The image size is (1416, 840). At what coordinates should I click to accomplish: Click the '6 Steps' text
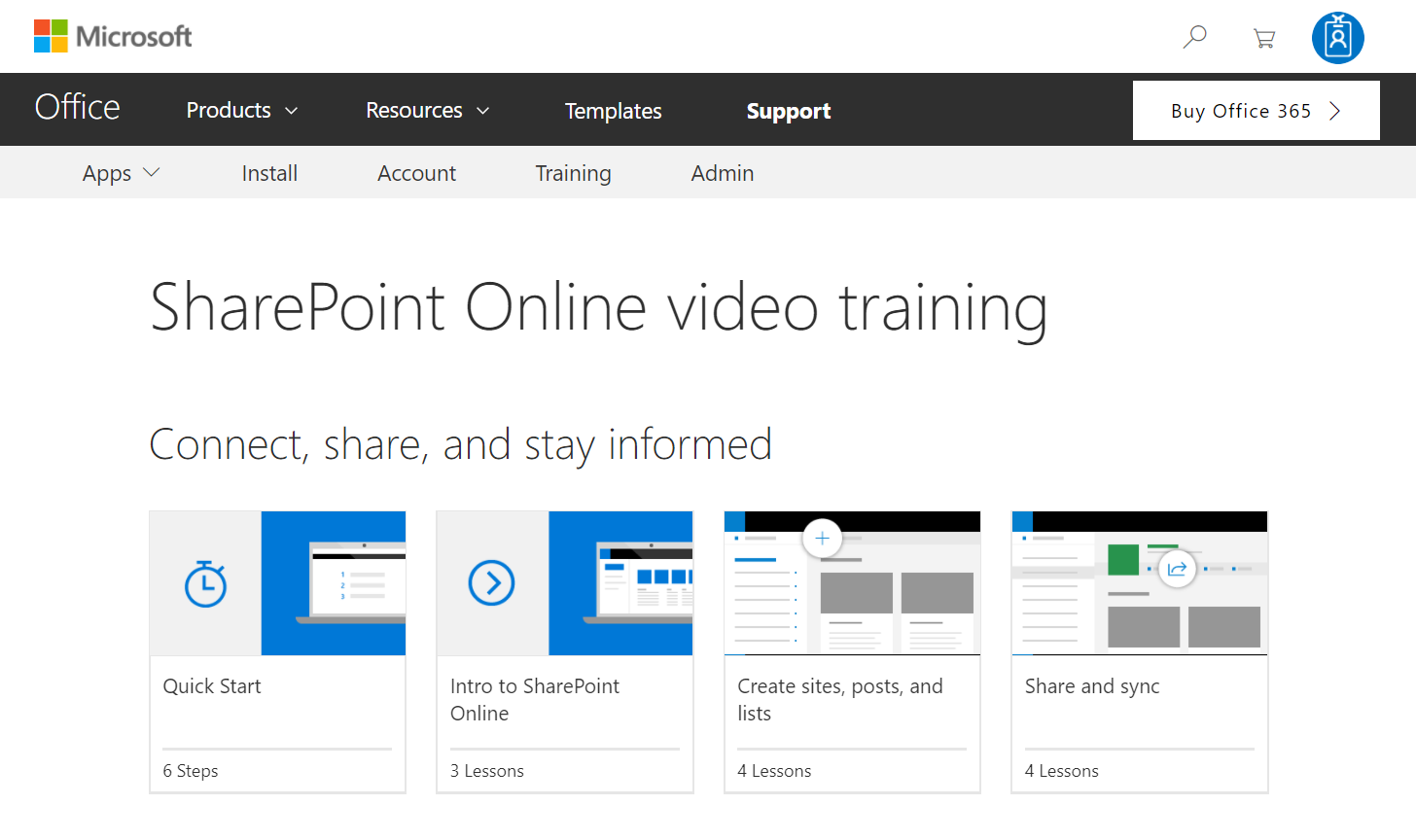coord(191,771)
